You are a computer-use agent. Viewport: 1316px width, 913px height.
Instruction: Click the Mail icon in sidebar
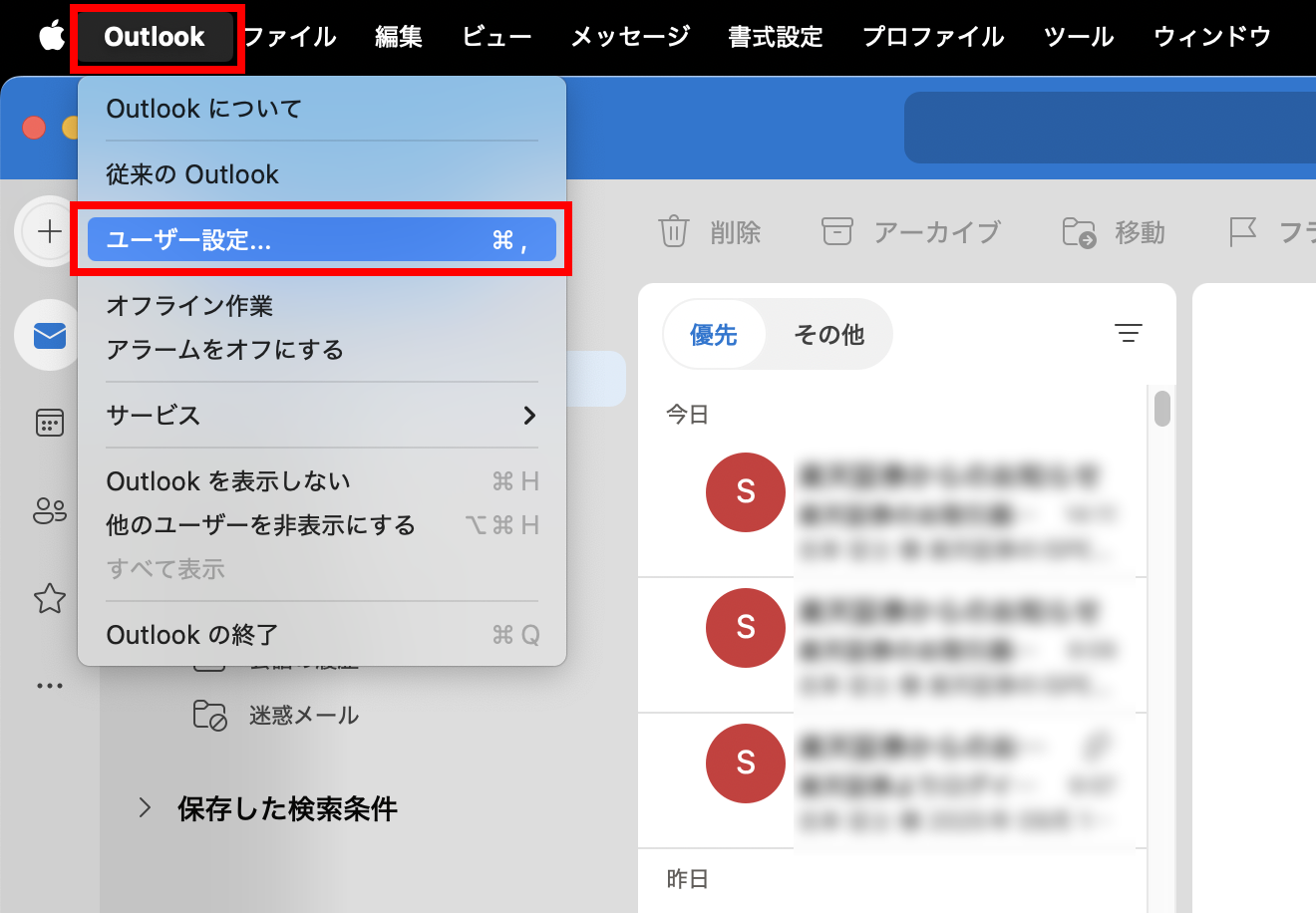(x=49, y=337)
